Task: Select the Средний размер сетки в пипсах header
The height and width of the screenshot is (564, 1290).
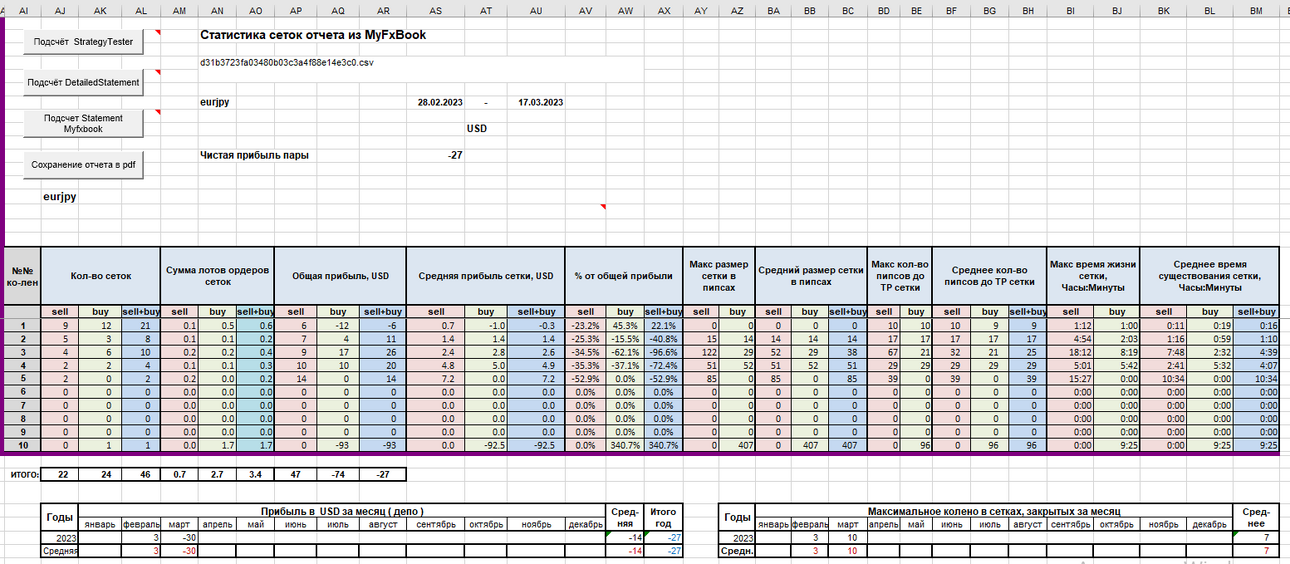Action: pos(810,275)
